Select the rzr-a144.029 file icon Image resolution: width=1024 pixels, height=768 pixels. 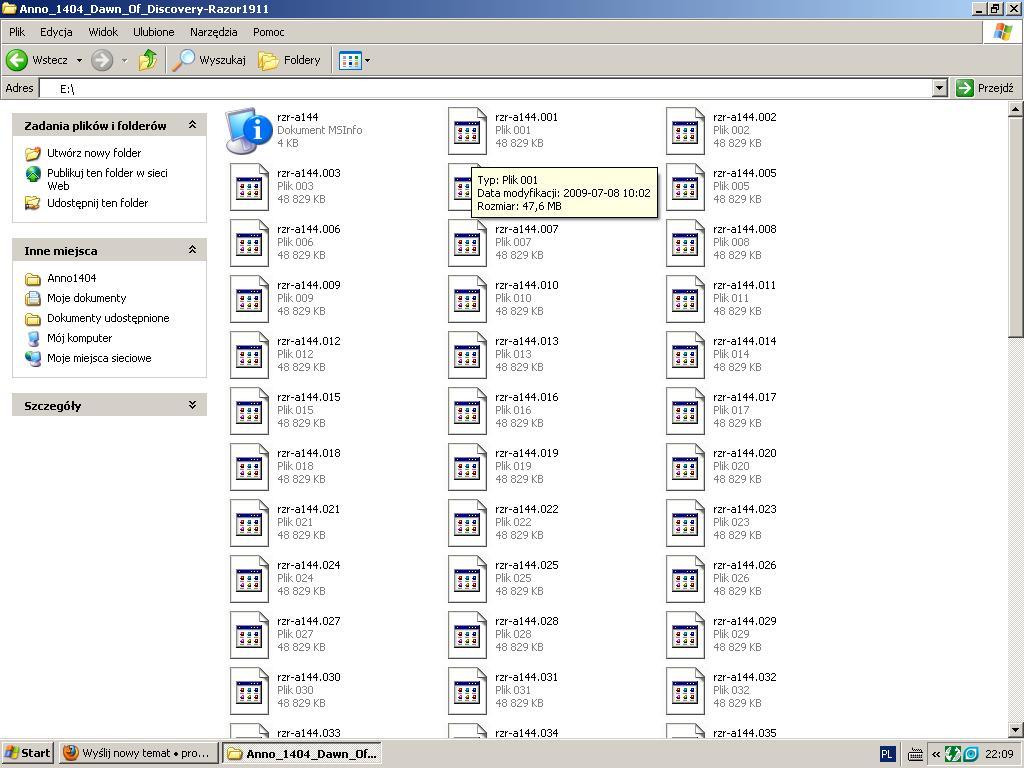(x=686, y=635)
